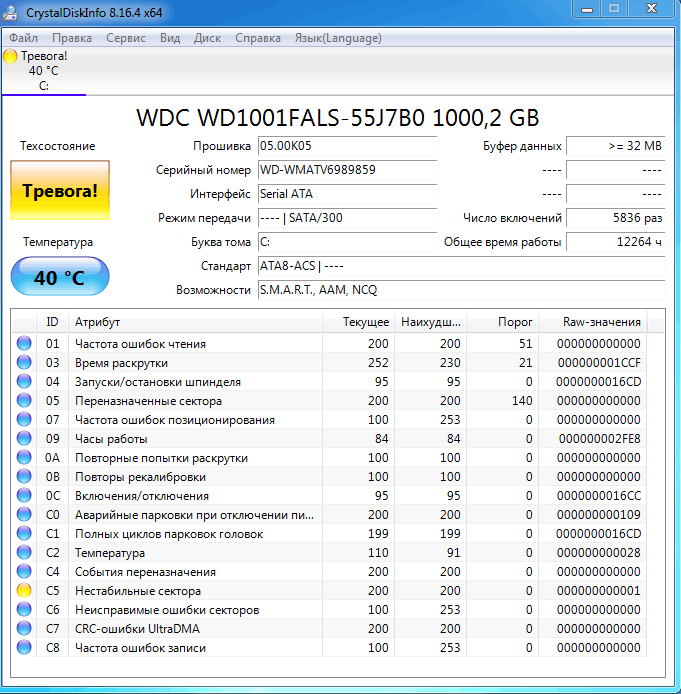Click status icon for 05 Переназначенные сектора
This screenshot has height=694, width=681.
tap(24, 401)
